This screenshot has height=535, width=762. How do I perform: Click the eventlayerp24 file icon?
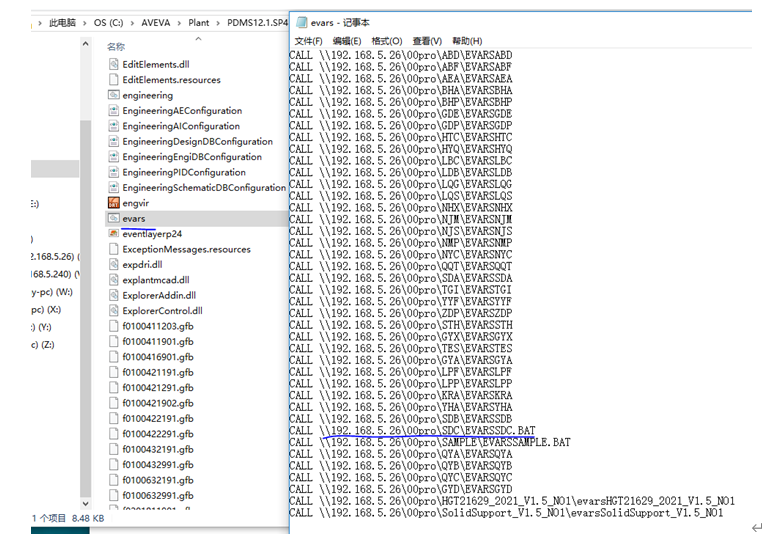point(114,234)
